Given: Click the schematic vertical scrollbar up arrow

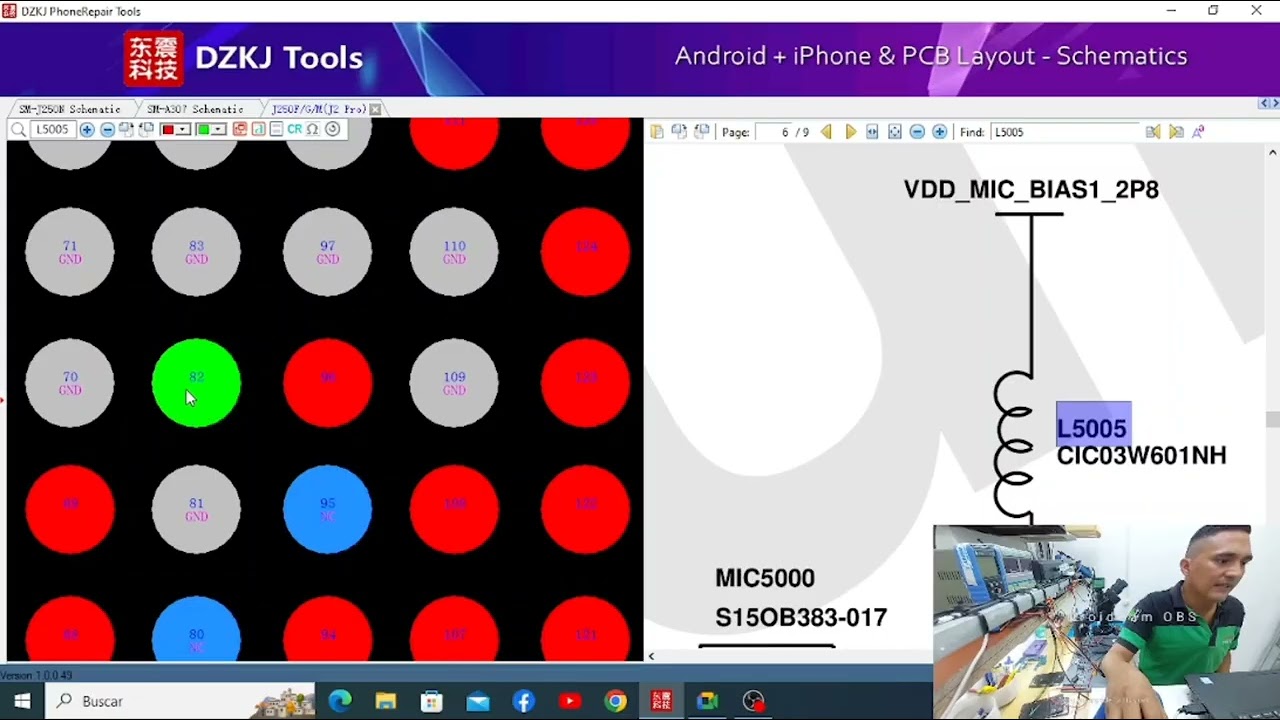Looking at the screenshot, I should [1272, 152].
